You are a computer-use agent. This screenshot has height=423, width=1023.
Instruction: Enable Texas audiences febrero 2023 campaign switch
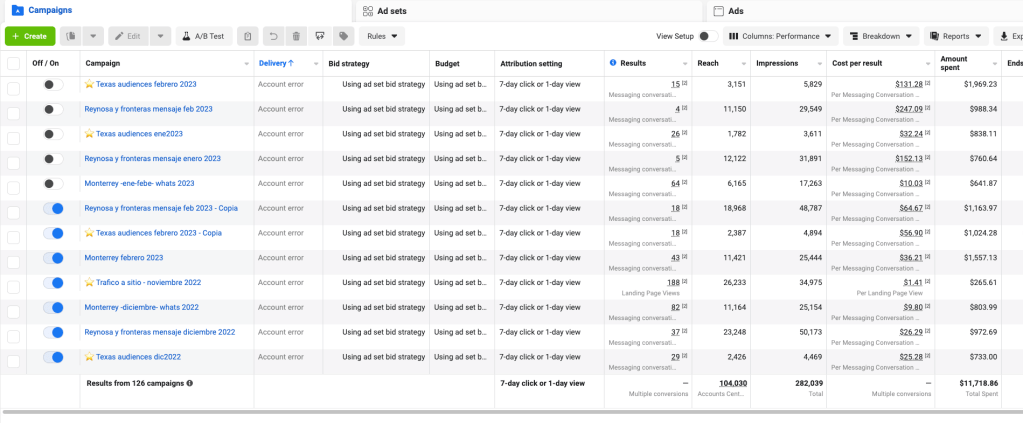point(53,85)
